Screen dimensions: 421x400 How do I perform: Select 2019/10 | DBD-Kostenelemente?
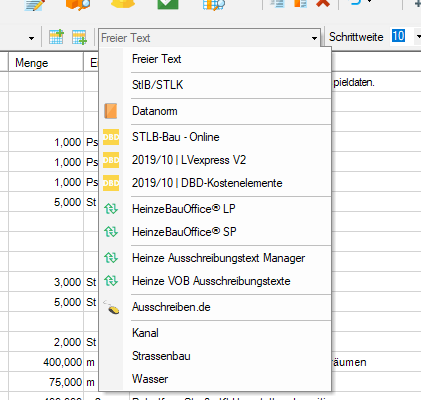click(215, 183)
